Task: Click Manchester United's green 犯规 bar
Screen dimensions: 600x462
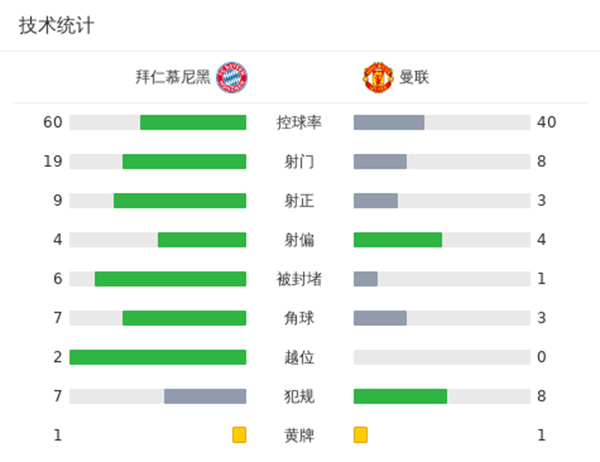Action: tap(400, 396)
